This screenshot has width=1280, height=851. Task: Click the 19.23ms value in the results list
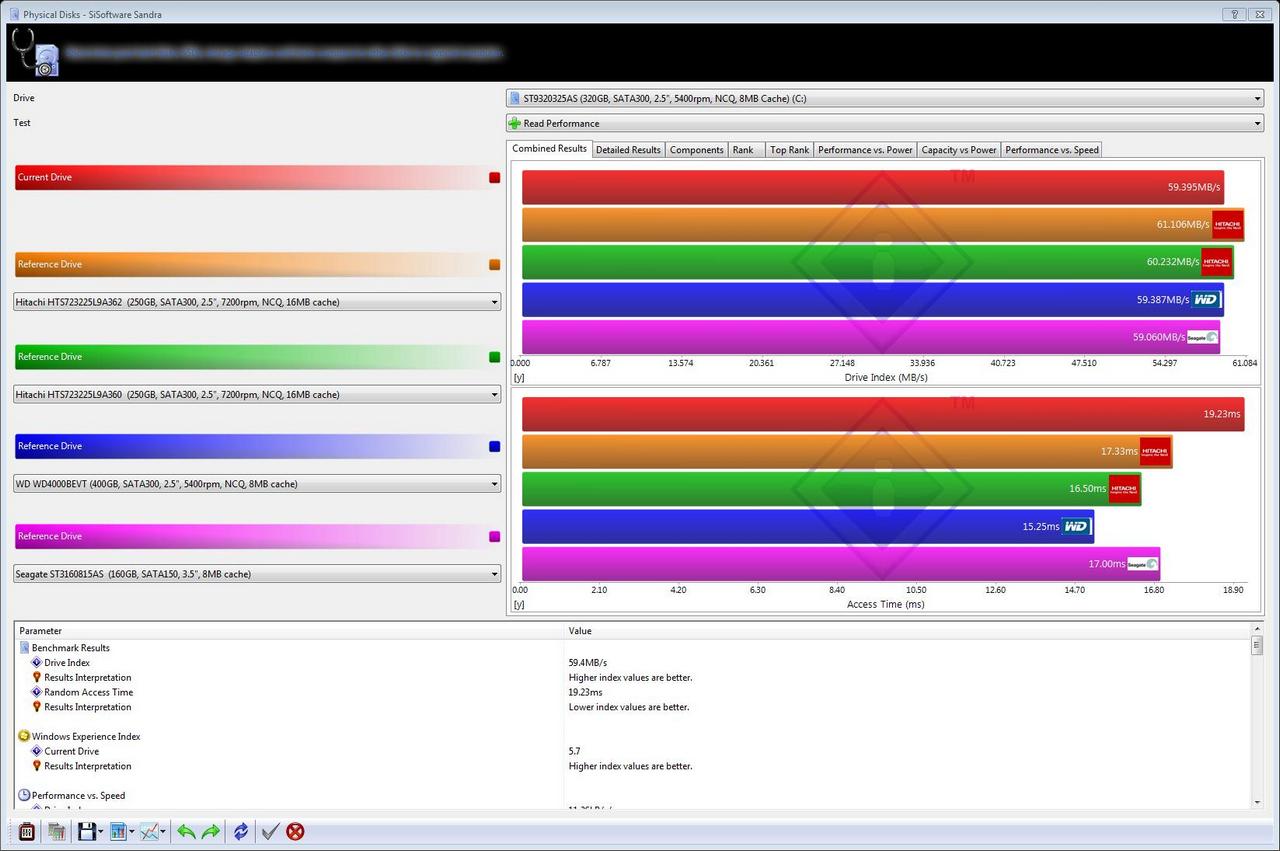(x=585, y=692)
